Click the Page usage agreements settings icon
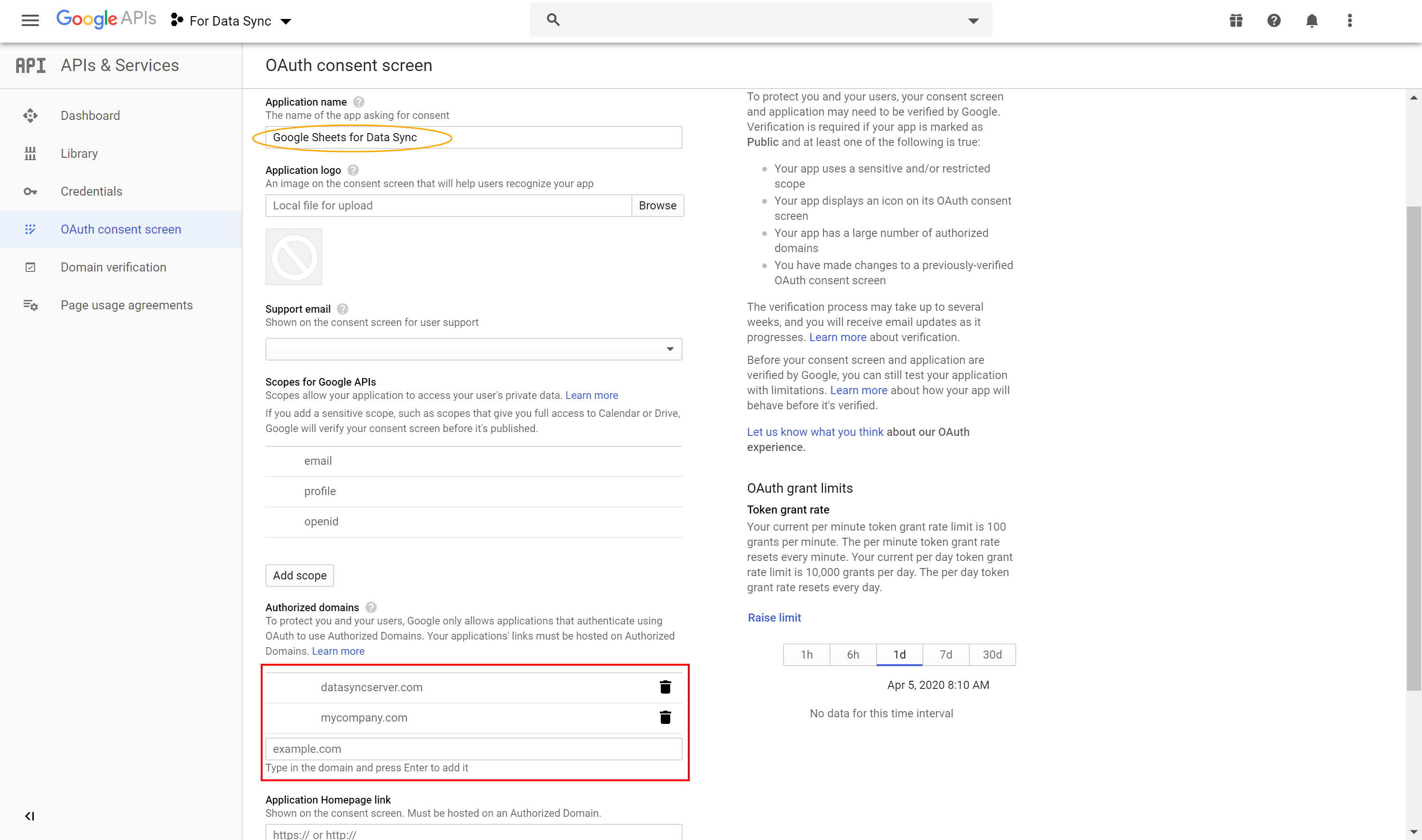The width and height of the screenshot is (1422, 840). point(31,305)
